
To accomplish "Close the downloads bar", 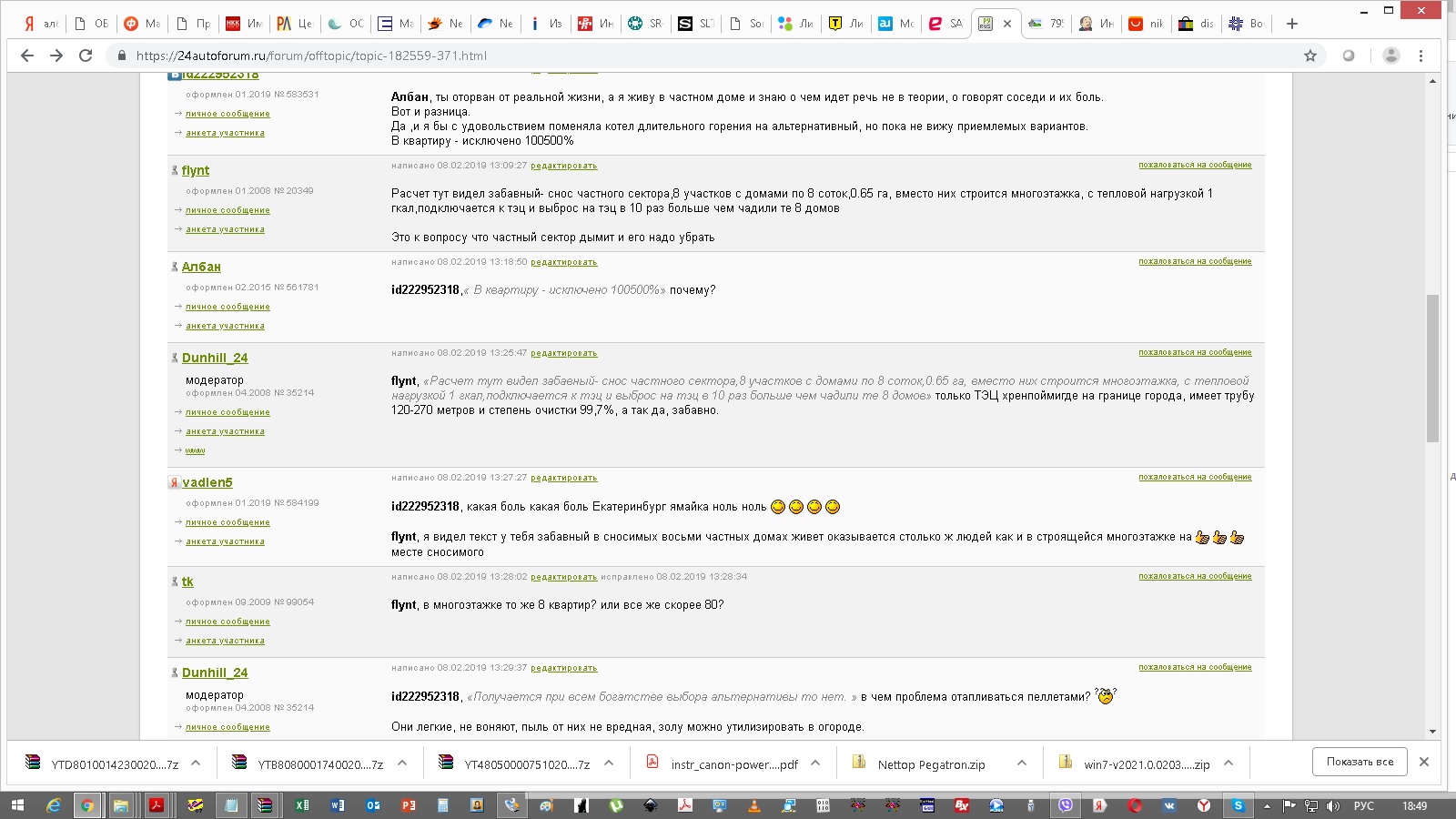I will pyautogui.click(x=1424, y=762).
